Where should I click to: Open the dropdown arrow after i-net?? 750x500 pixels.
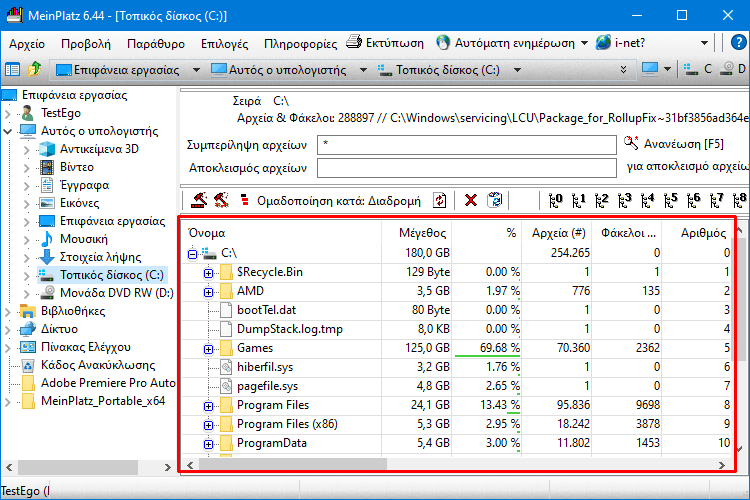(704, 43)
